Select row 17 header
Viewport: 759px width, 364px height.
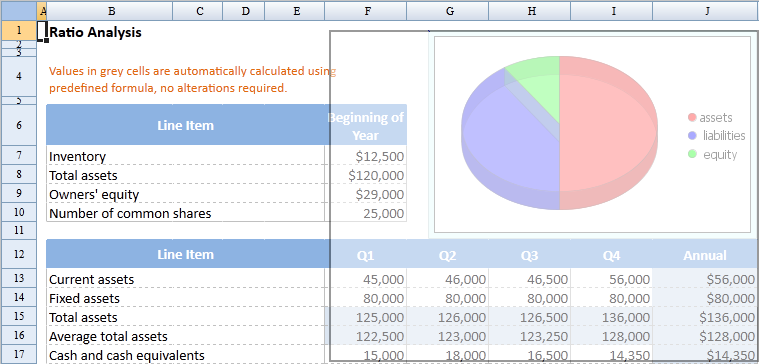click(19, 354)
